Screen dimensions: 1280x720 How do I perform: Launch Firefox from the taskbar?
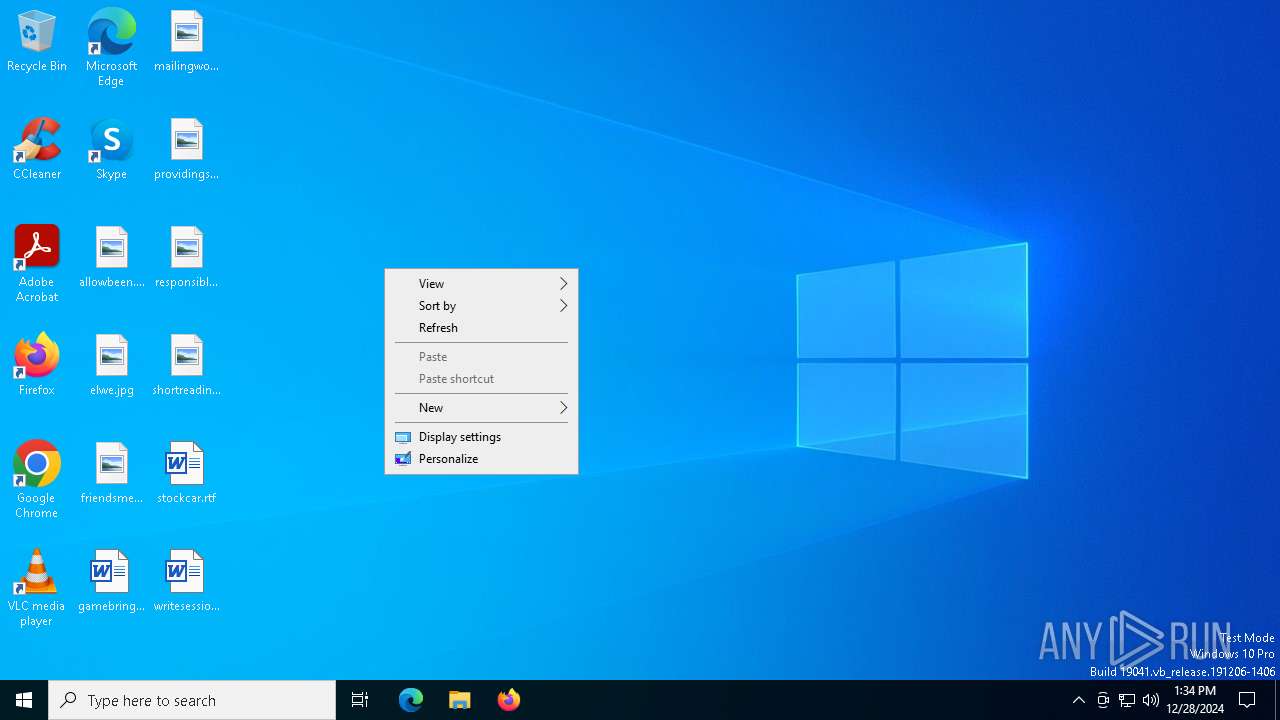click(x=508, y=700)
